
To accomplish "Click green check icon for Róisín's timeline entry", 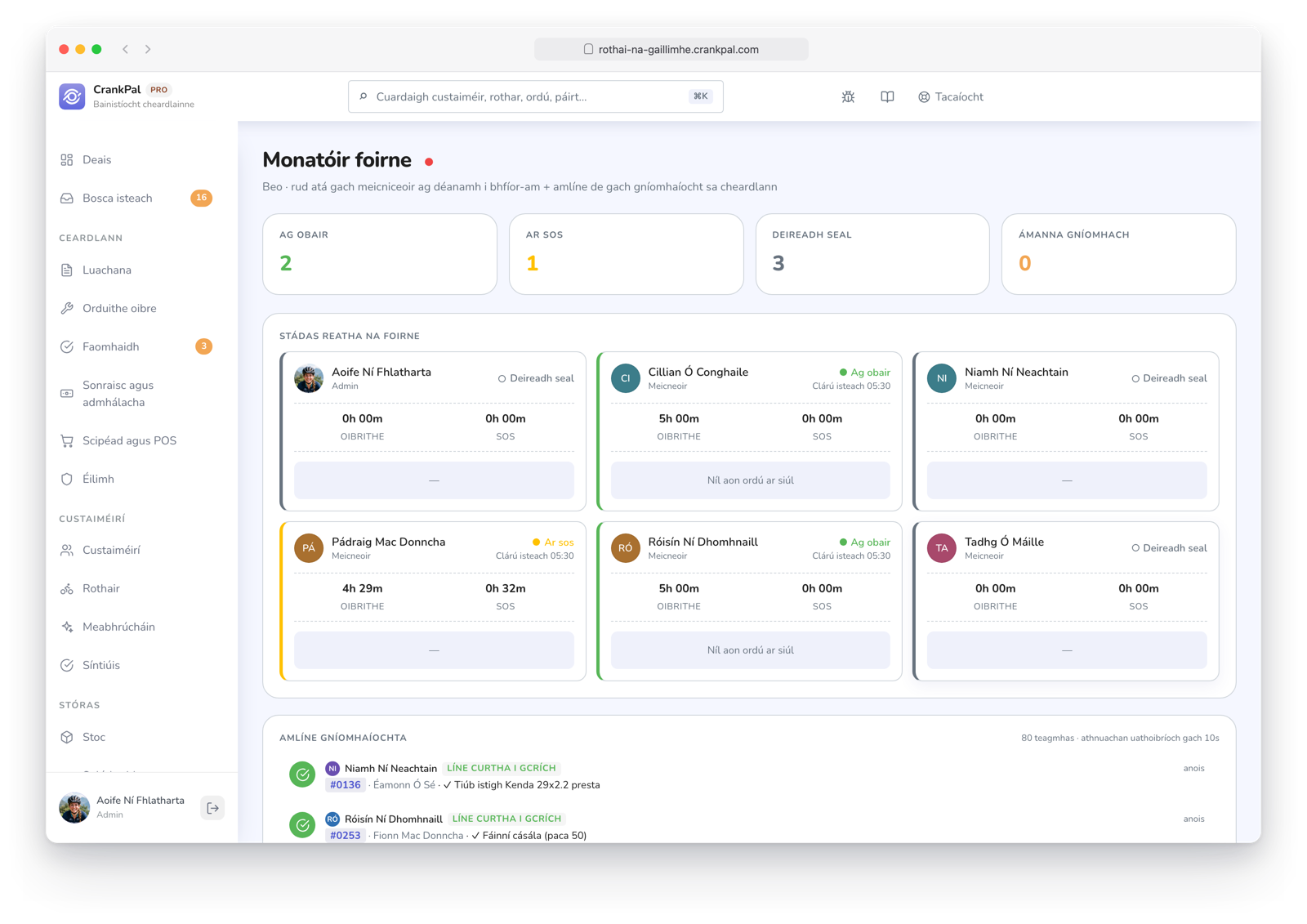I will pyautogui.click(x=302, y=825).
